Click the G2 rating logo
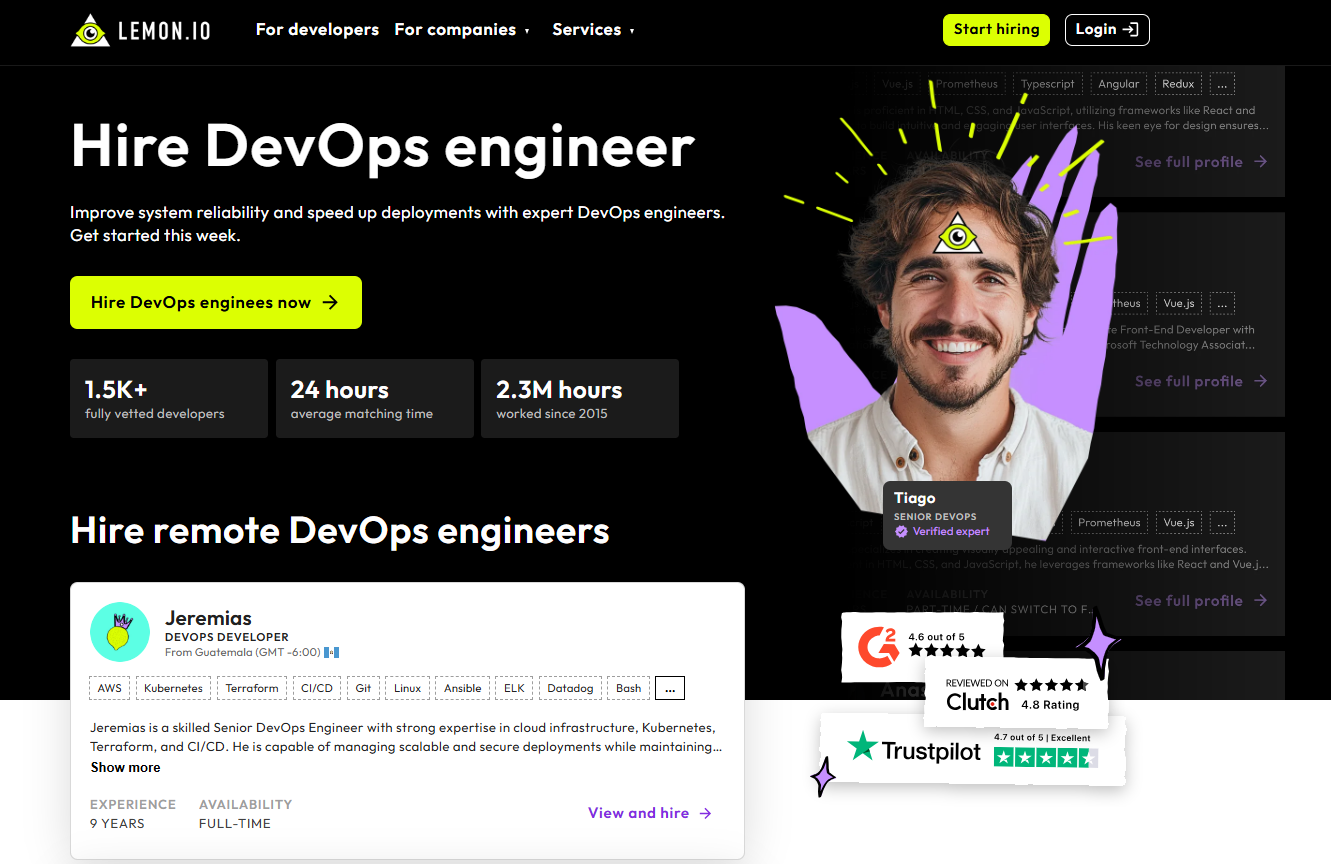 (878, 645)
